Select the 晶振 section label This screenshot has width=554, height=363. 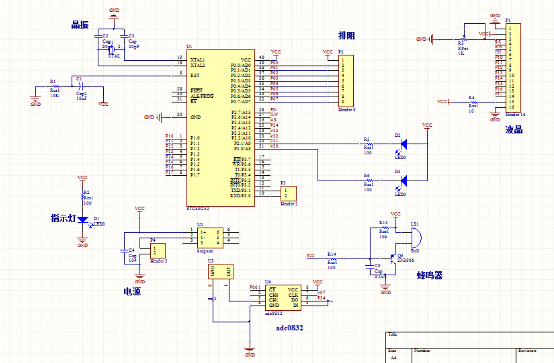[x=80, y=25]
